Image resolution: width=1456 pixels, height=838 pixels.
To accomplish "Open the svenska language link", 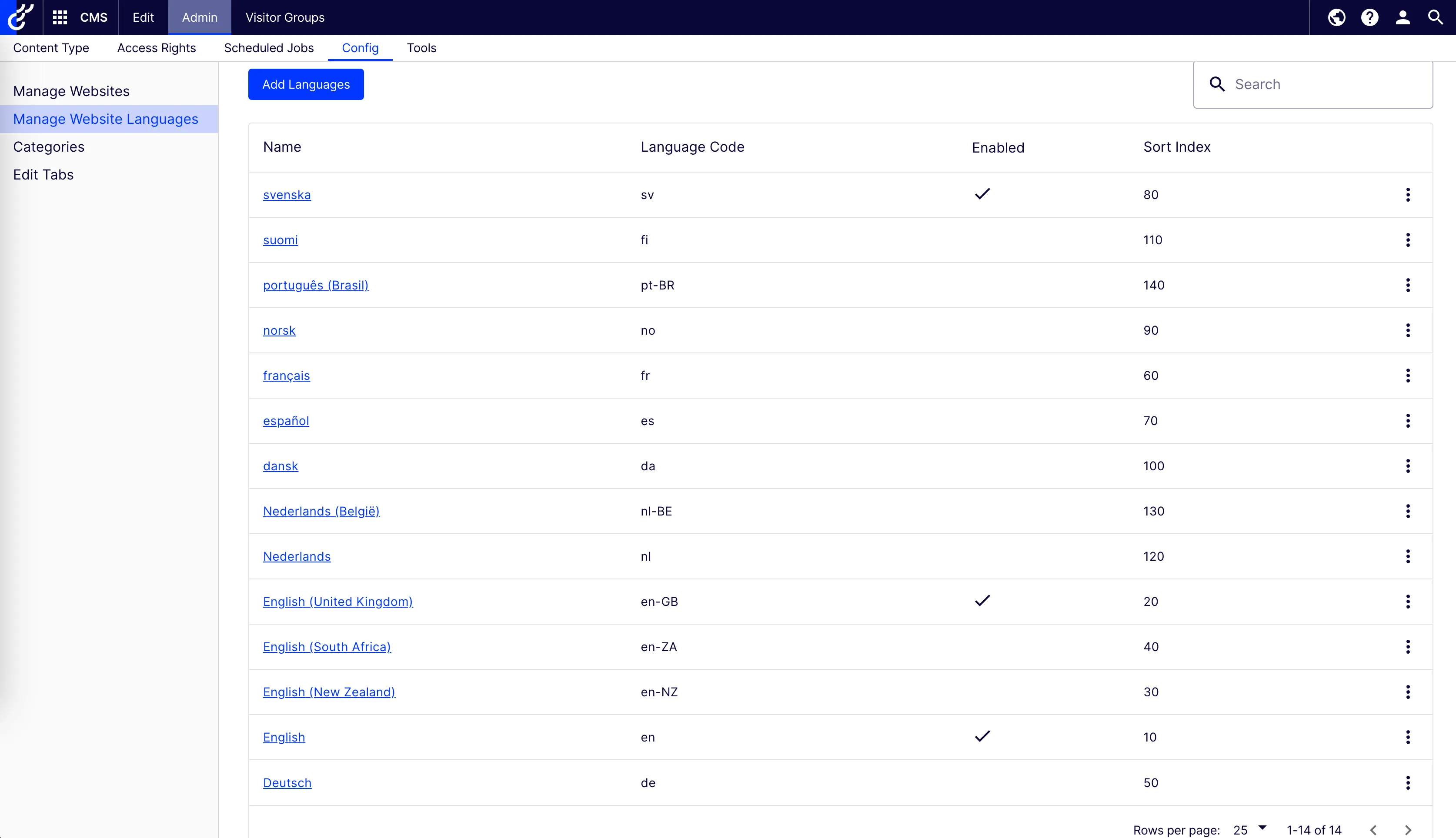I will [x=287, y=195].
